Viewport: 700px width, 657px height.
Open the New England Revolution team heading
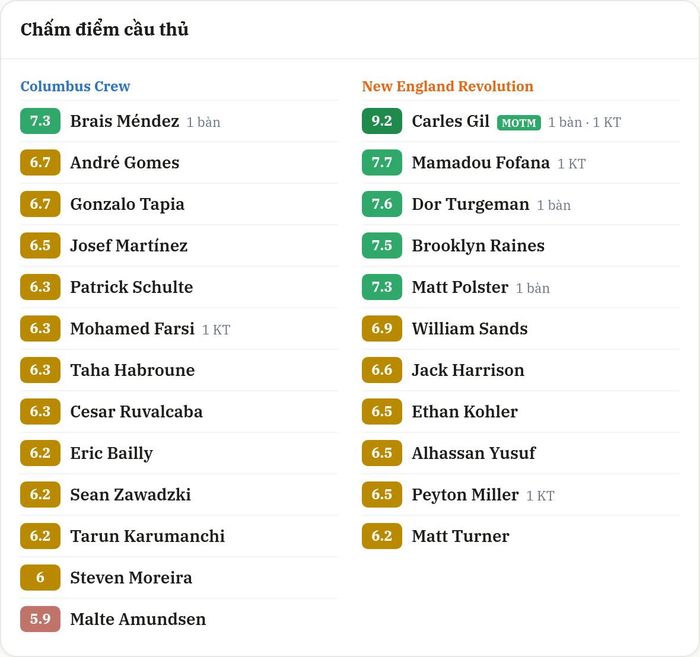(447, 86)
